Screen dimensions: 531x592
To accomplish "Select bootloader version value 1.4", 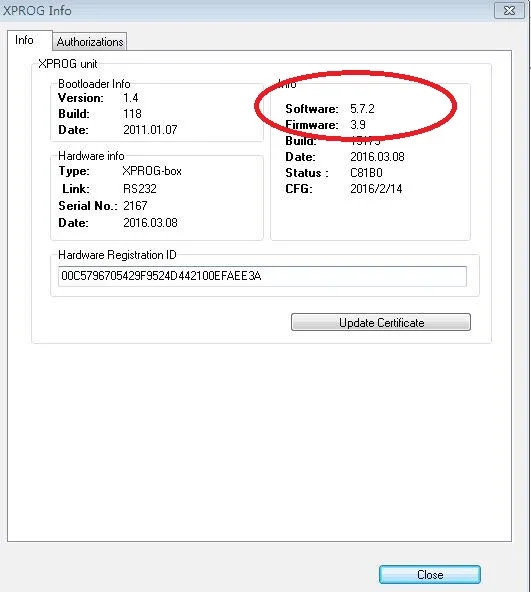I will click(x=131, y=98).
